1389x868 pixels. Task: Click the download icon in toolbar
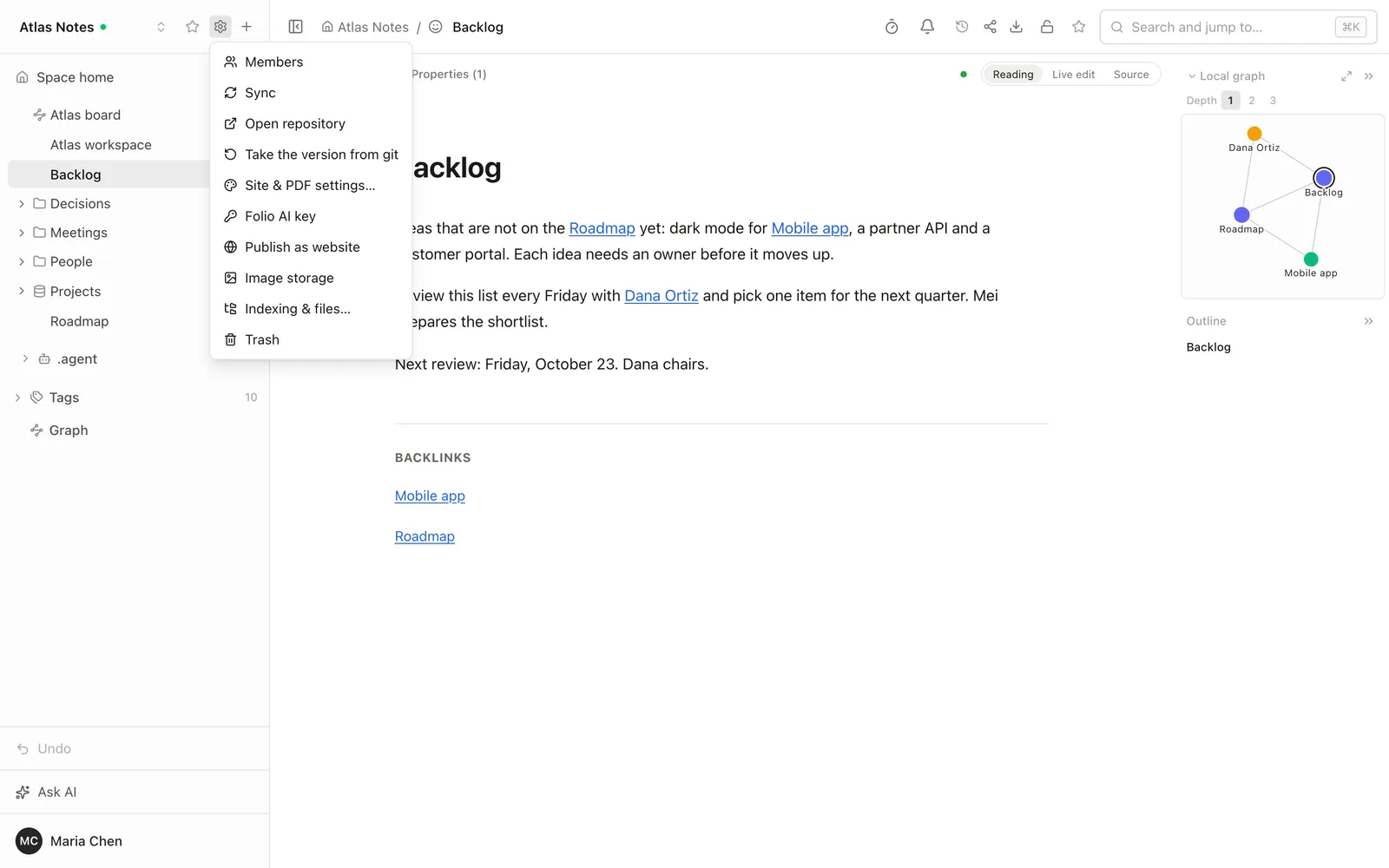point(1017,27)
